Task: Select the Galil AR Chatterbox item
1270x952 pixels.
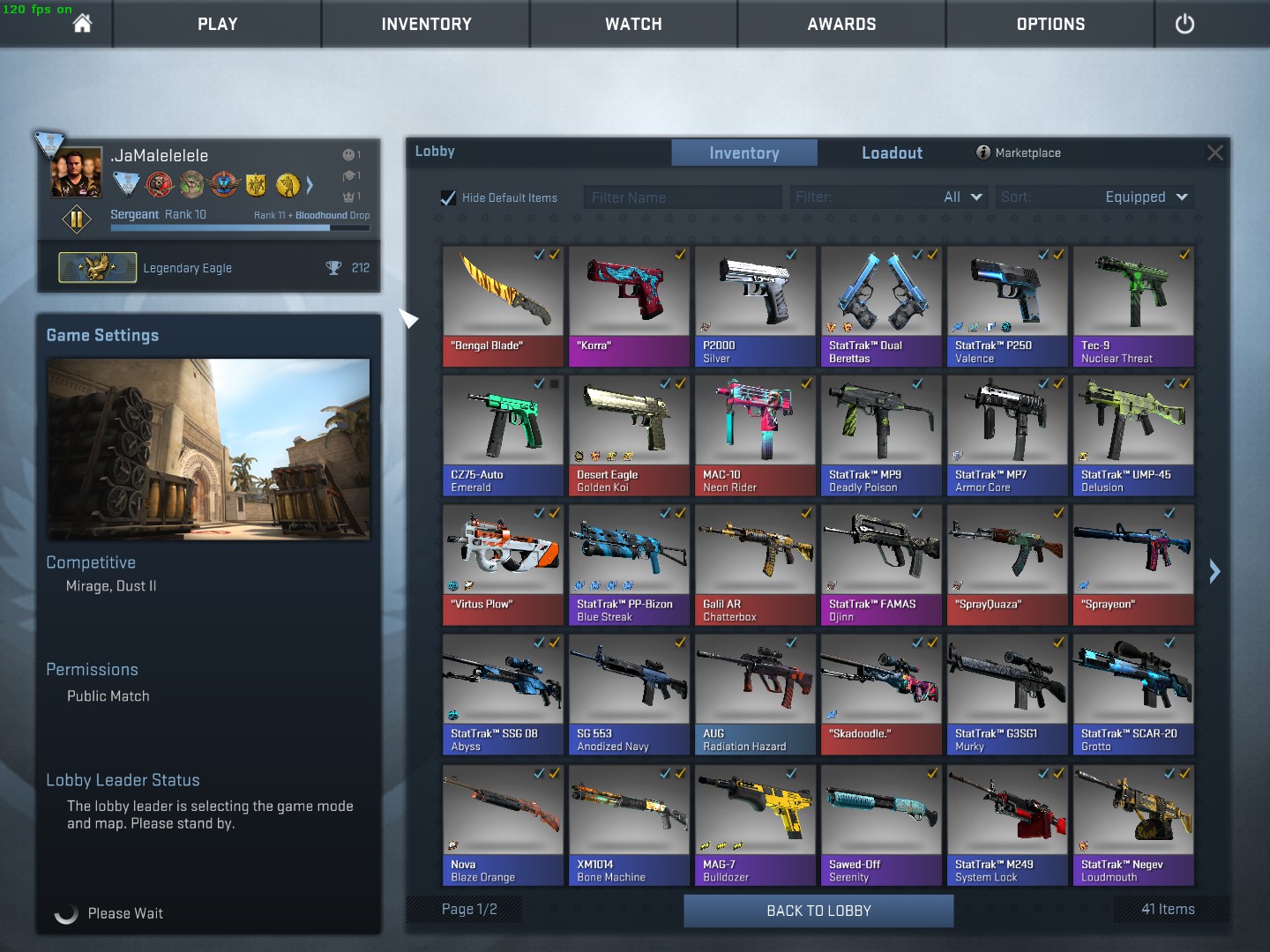Action: [755, 565]
